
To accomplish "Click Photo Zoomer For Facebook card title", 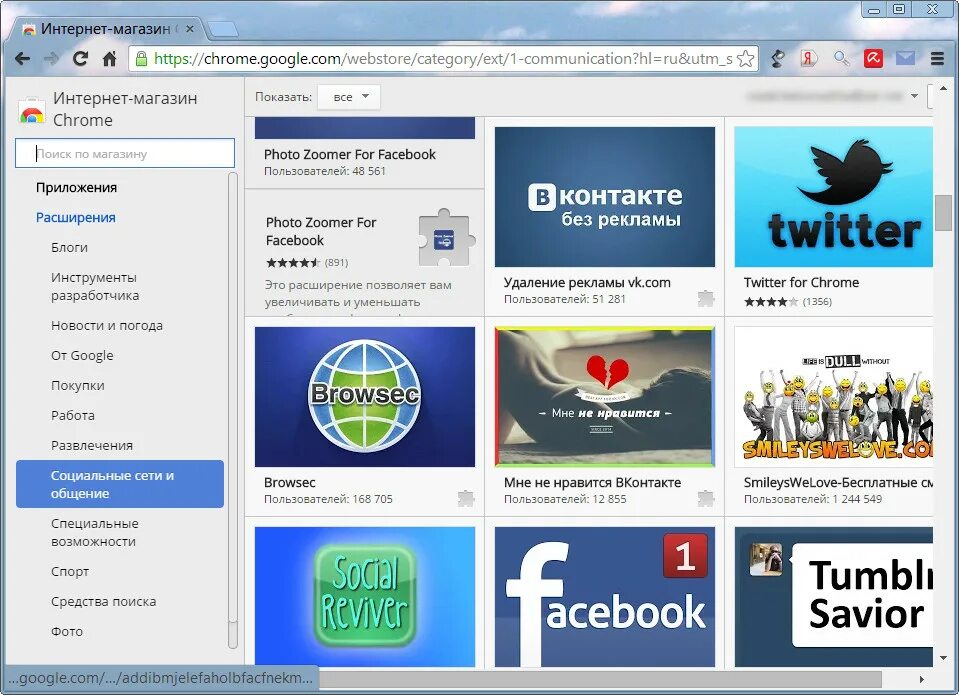I will [321, 231].
